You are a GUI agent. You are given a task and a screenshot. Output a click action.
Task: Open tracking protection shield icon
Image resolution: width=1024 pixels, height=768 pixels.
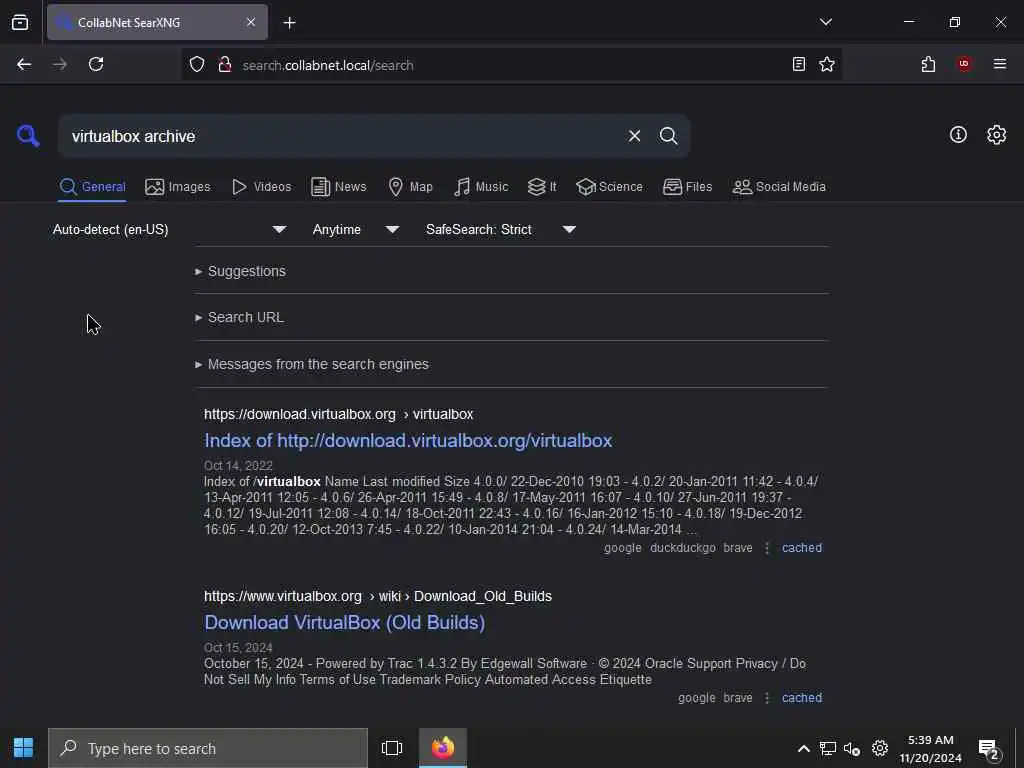tap(197, 64)
